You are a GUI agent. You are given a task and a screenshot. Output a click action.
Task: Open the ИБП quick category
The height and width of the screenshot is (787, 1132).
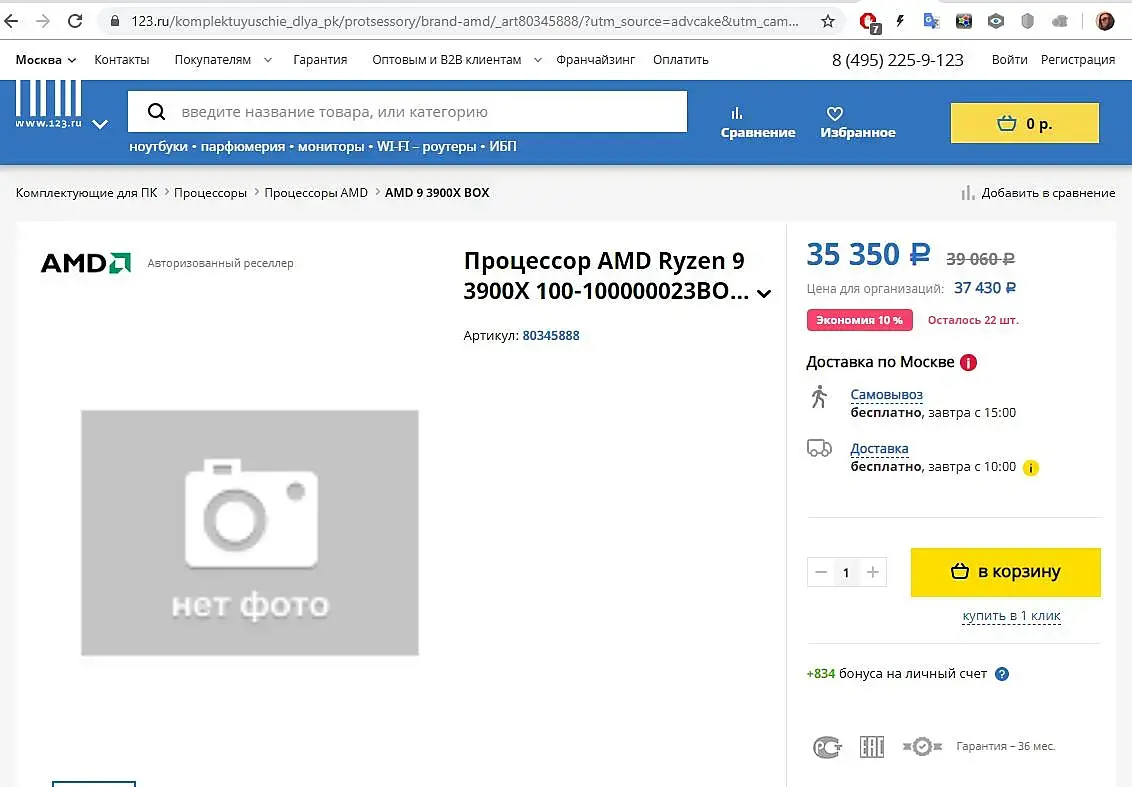click(503, 147)
